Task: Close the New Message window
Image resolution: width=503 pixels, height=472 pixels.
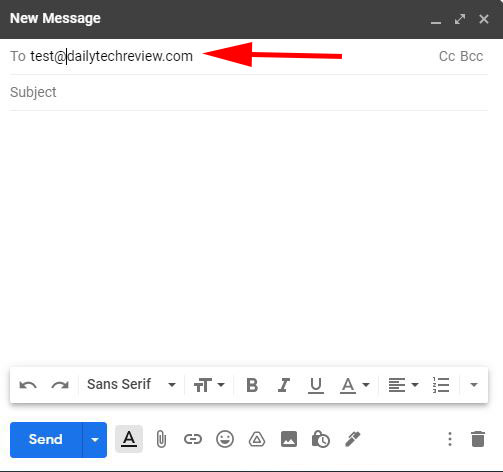Action: click(x=484, y=19)
